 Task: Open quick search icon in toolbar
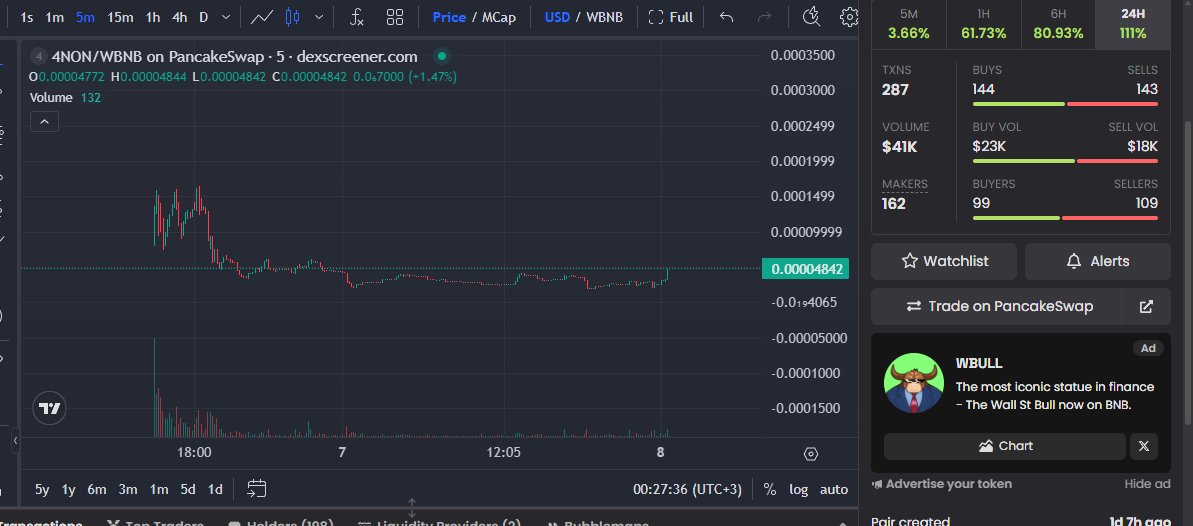pyautogui.click(x=812, y=17)
